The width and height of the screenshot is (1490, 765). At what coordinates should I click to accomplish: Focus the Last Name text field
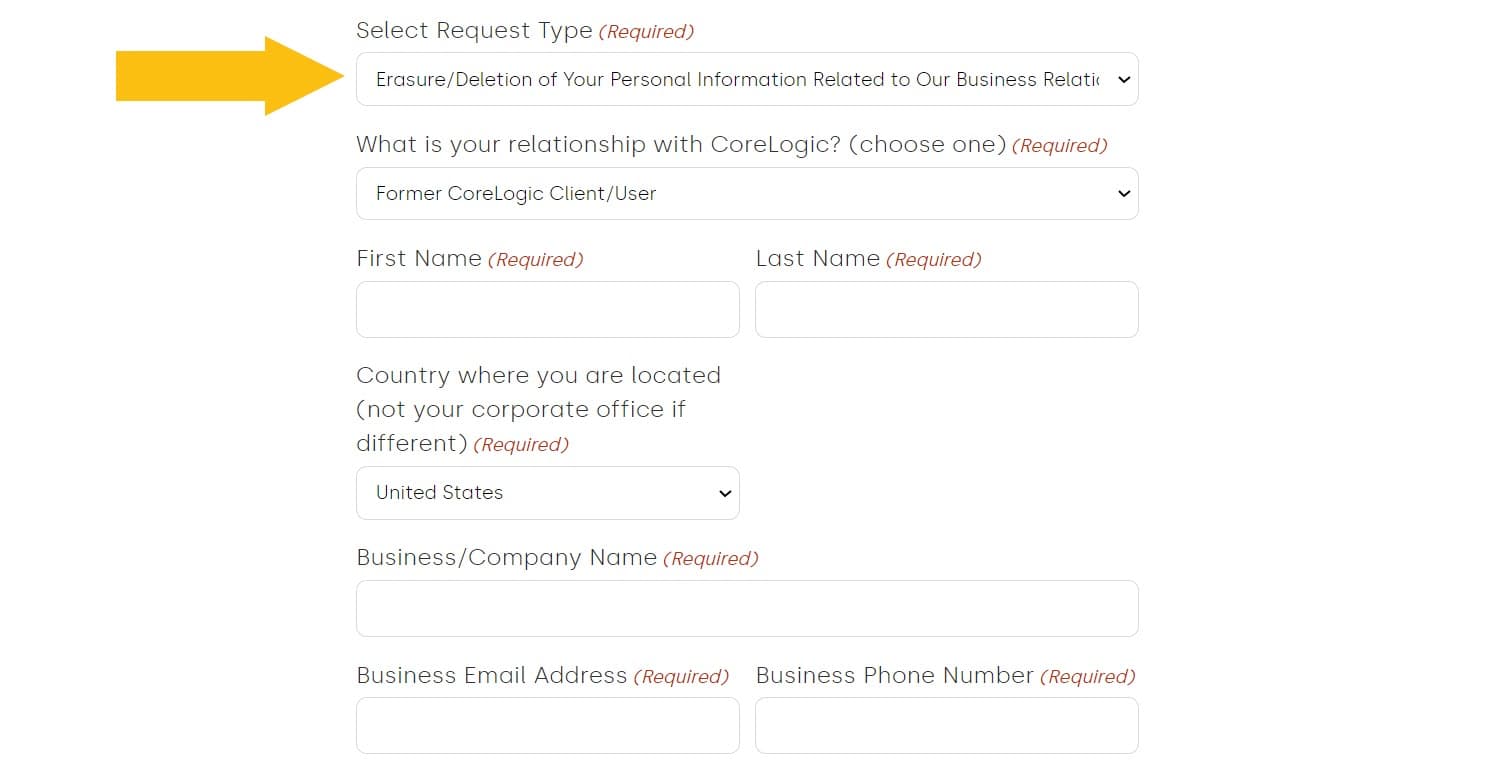pyautogui.click(x=946, y=309)
